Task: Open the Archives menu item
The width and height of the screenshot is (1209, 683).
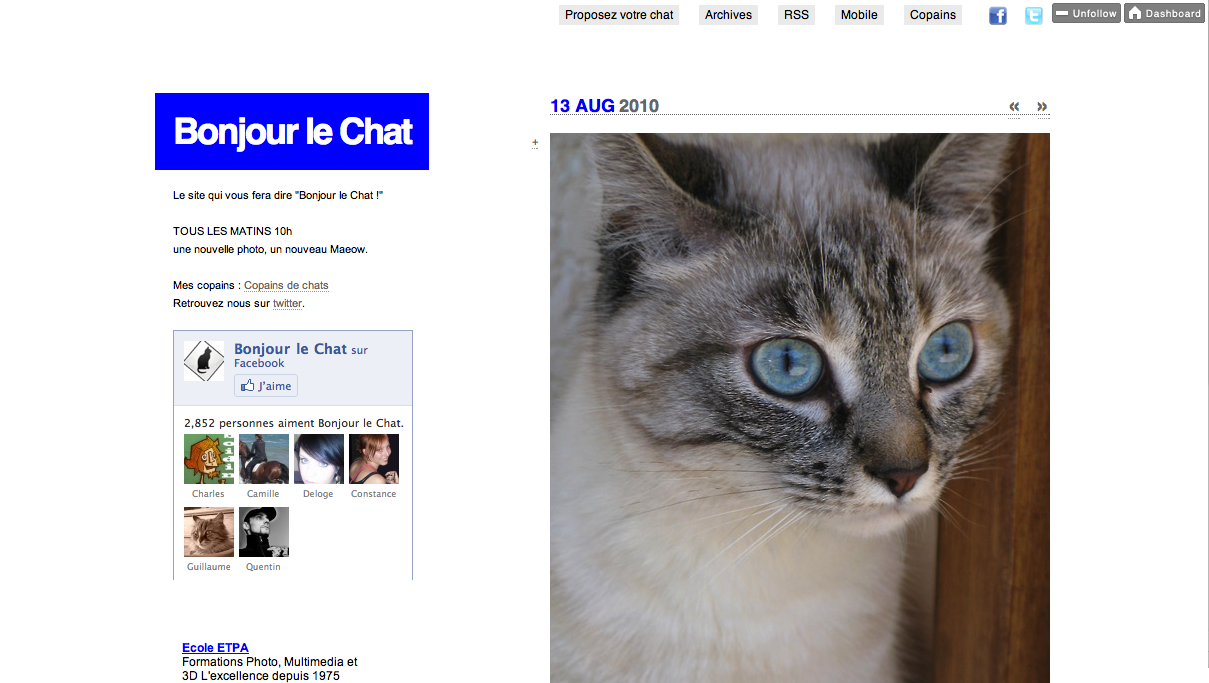Action: (x=728, y=15)
